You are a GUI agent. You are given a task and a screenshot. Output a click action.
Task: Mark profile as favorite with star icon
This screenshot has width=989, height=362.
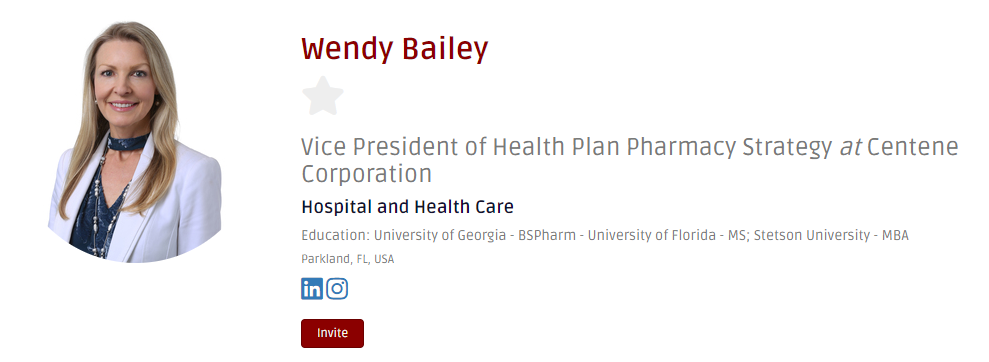(x=323, y=96)
